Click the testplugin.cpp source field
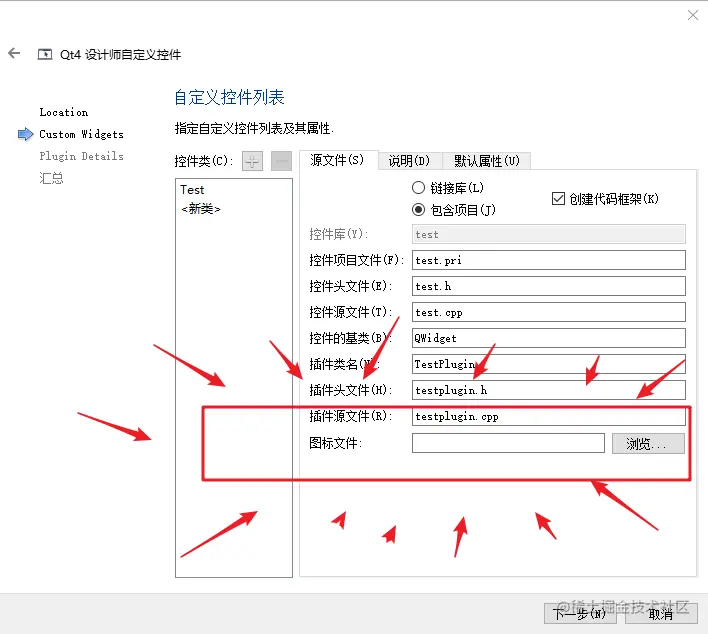708x634 pixels. pos(549,416)
